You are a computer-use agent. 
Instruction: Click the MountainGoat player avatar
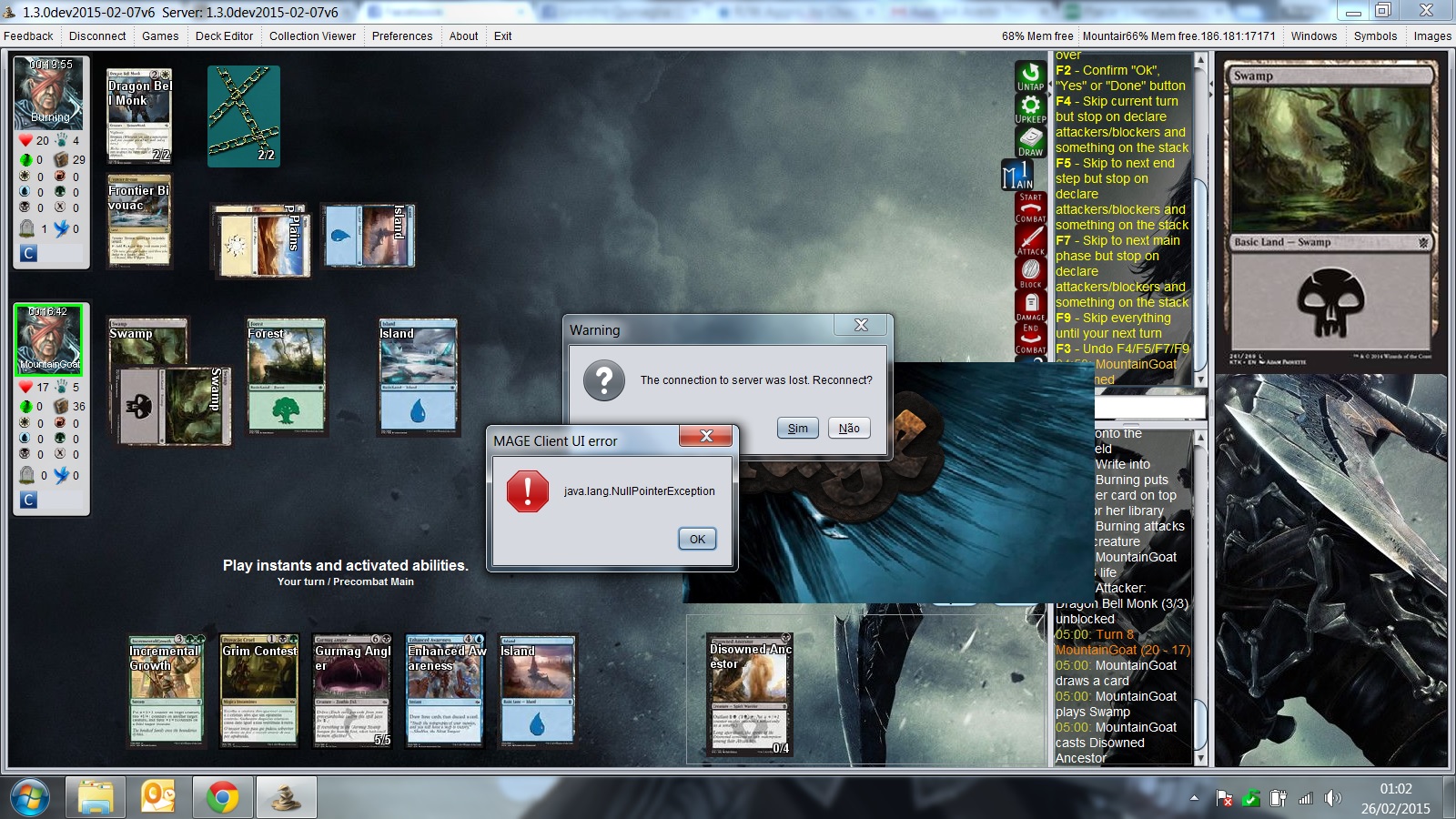point(48,339)
